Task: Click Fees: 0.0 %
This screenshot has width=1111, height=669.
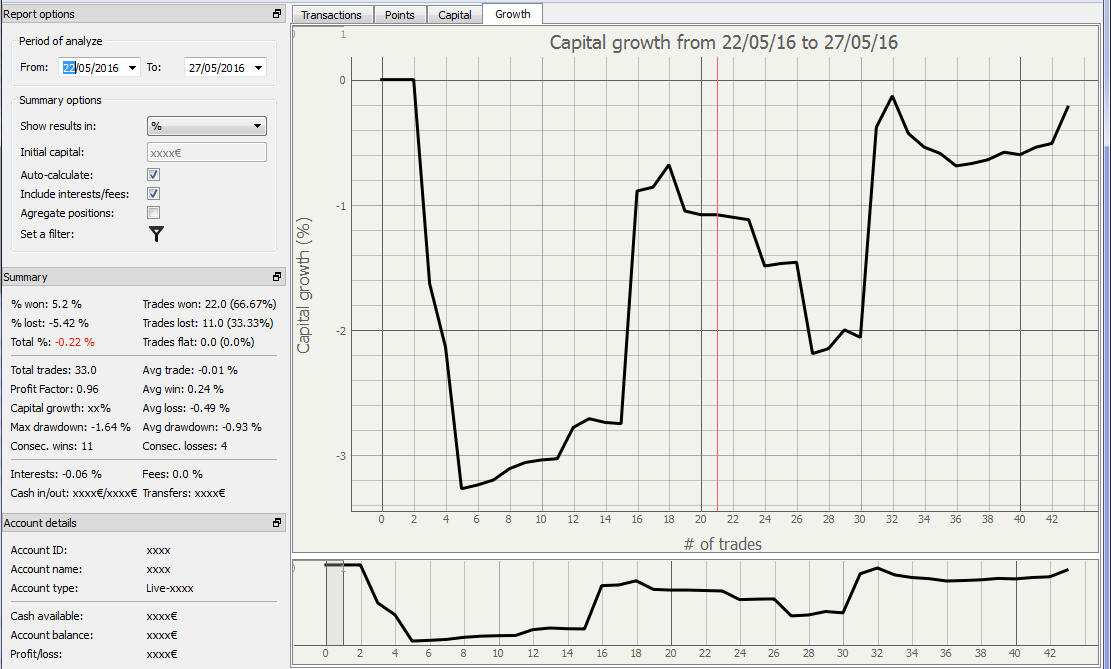Action: [x=172, y=474]
